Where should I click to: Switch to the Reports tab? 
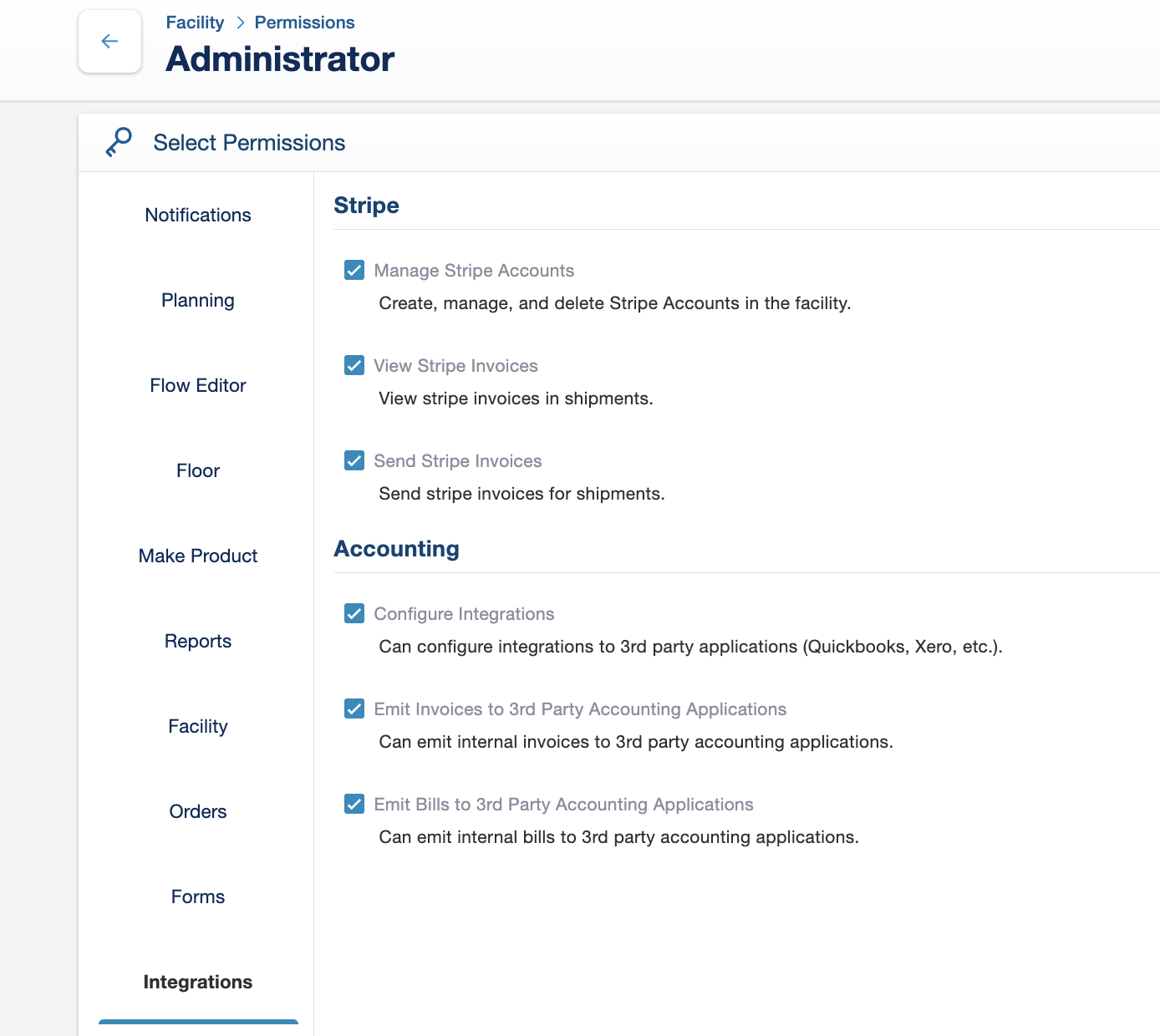198,641
